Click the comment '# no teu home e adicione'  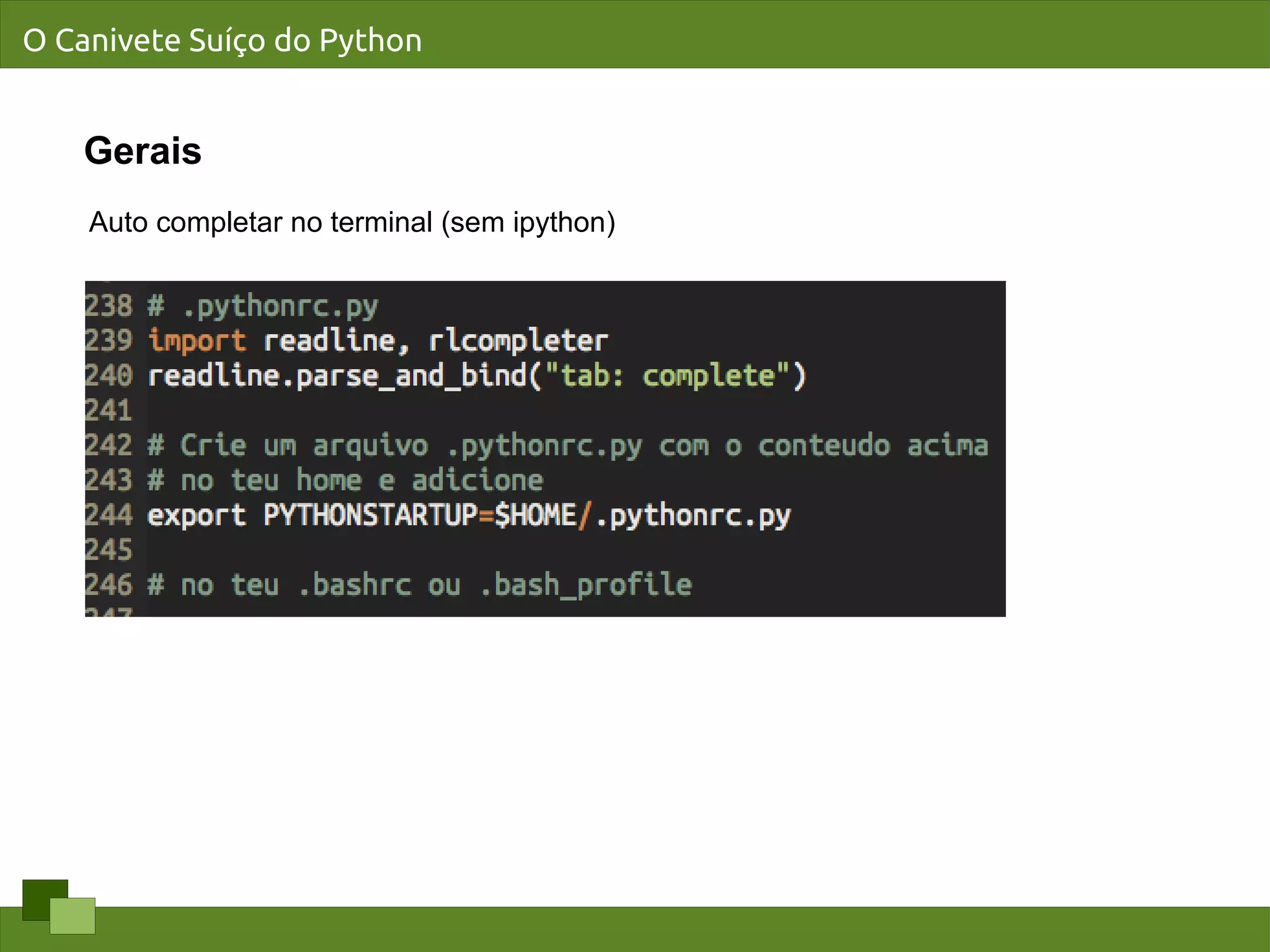(345, 481)
